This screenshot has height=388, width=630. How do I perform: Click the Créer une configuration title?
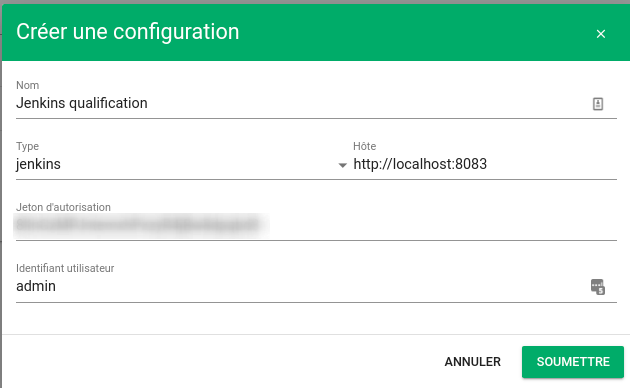(x=128, y=32)
